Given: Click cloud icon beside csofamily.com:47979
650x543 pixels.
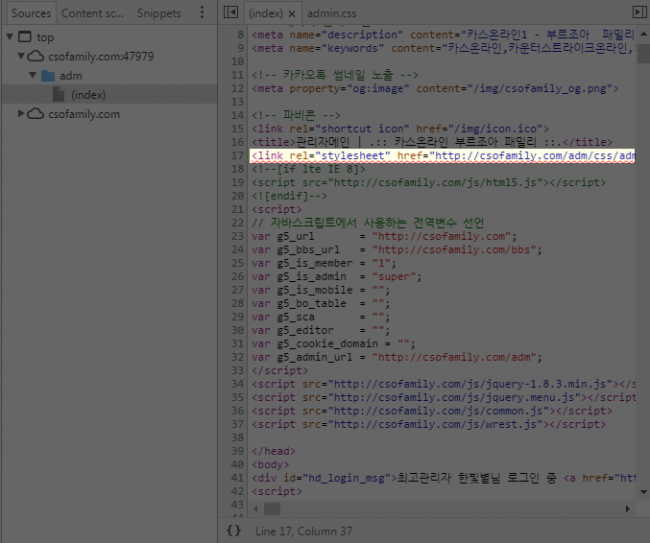Looking at the screenshot, I should [36, 56].
